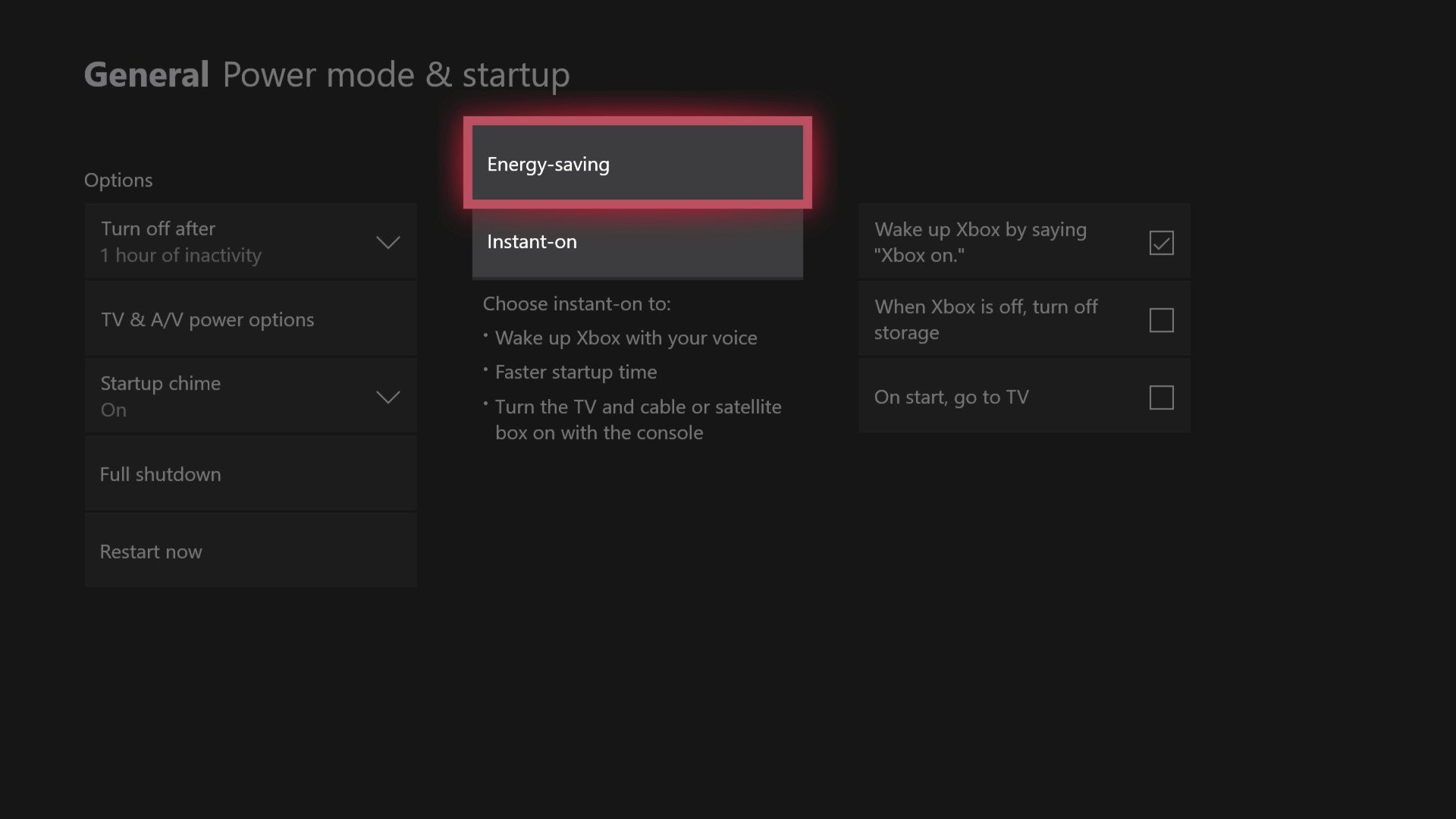Click the Options section label
1456x819 pixels.
118,180
